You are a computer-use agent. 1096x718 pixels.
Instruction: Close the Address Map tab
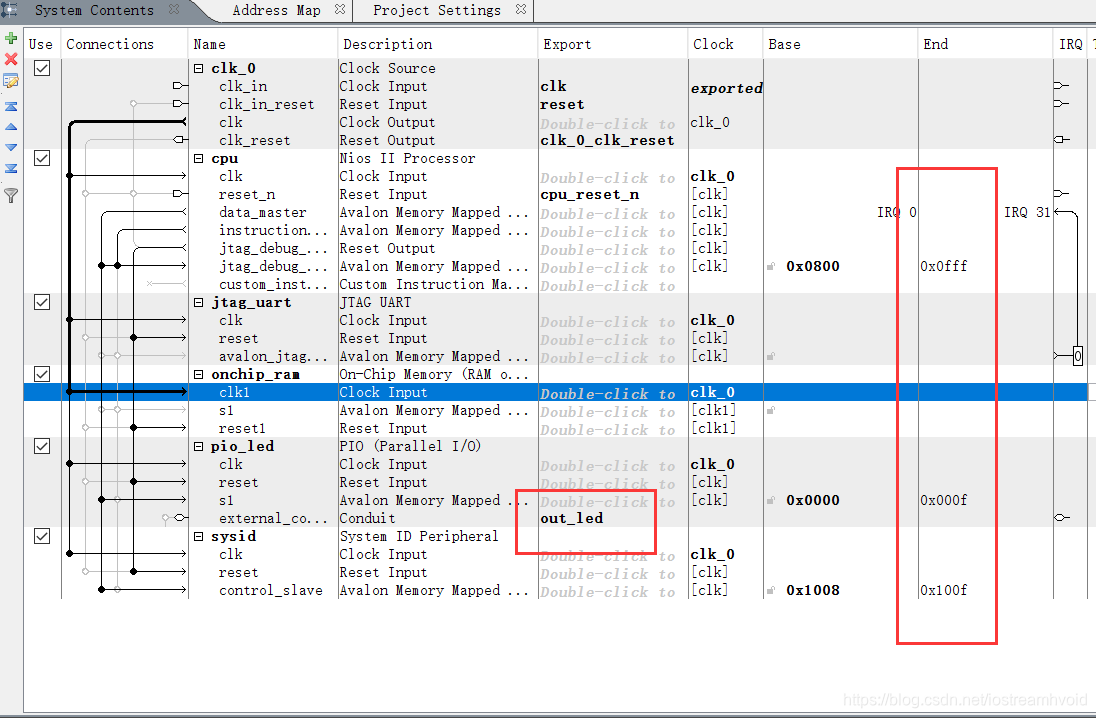[x=340, y=10]
